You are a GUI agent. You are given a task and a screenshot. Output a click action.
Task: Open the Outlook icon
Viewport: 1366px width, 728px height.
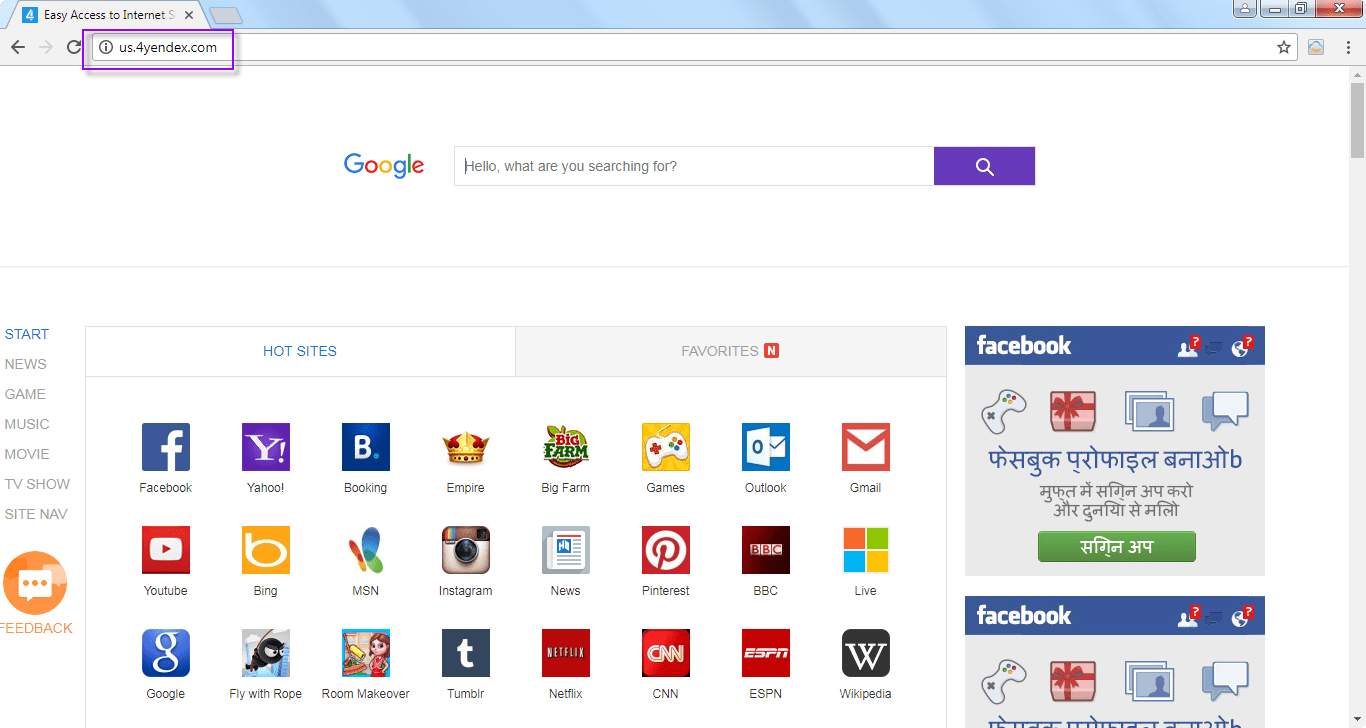(766, 447)
